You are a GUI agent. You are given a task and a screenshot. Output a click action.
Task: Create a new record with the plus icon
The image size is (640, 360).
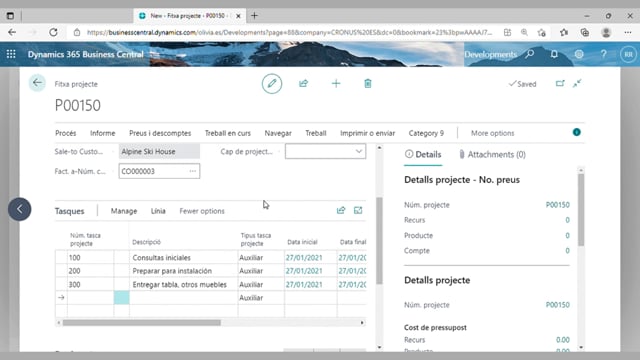[336, 84]
